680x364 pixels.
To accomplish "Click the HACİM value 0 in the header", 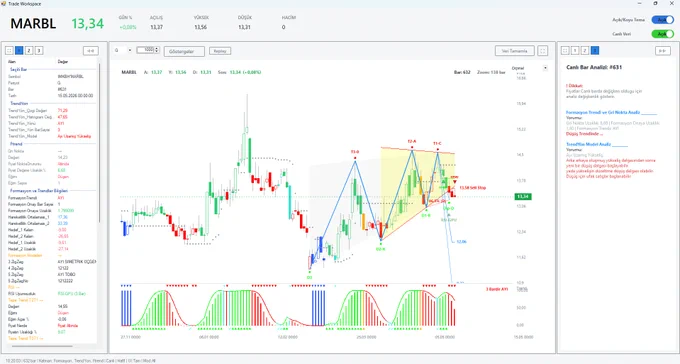I will click(x=284, y=27).
